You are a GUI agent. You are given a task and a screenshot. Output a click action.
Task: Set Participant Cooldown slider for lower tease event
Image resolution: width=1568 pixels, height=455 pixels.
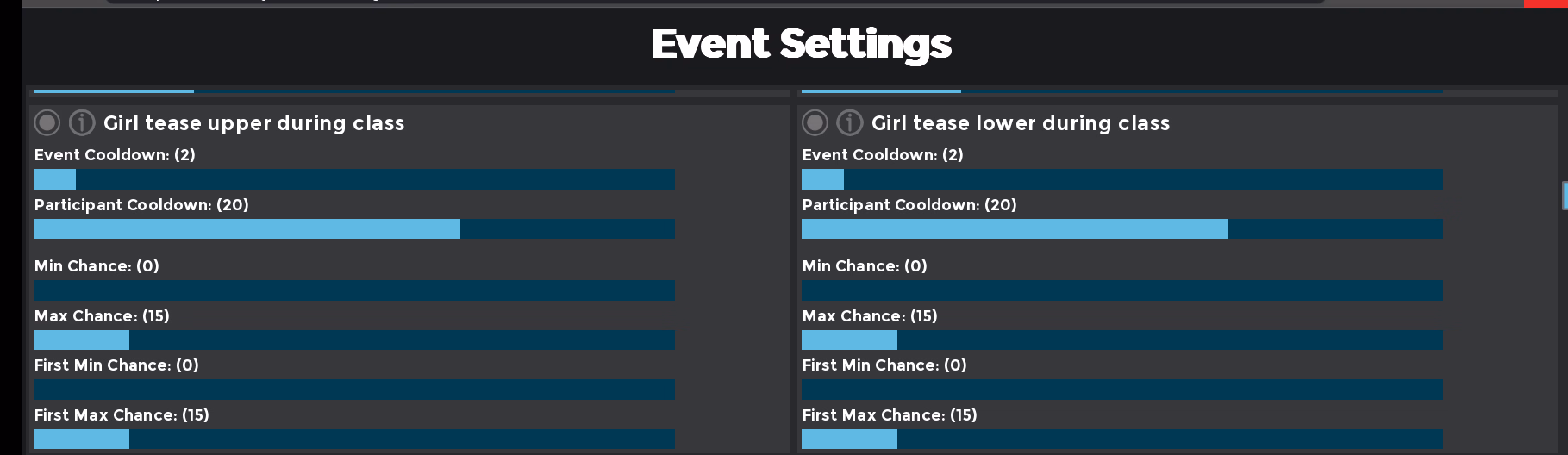(1122, 229)
